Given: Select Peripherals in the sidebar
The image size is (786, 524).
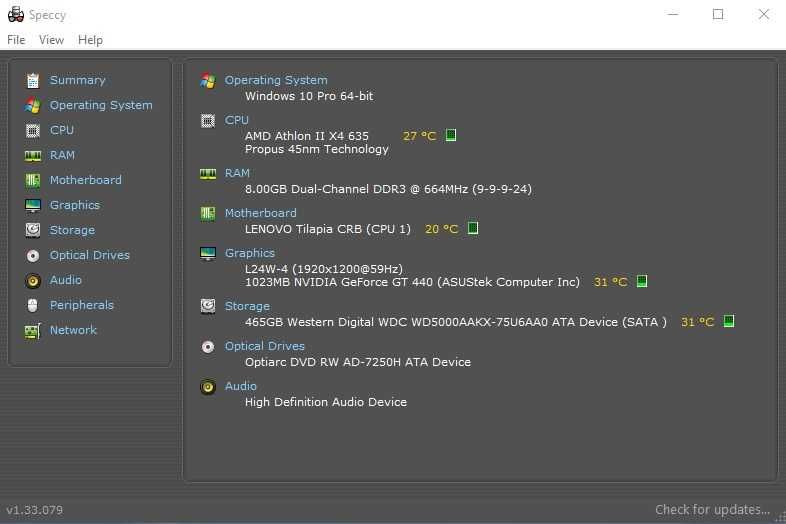Looking at the screenshot, I should 82,305.
